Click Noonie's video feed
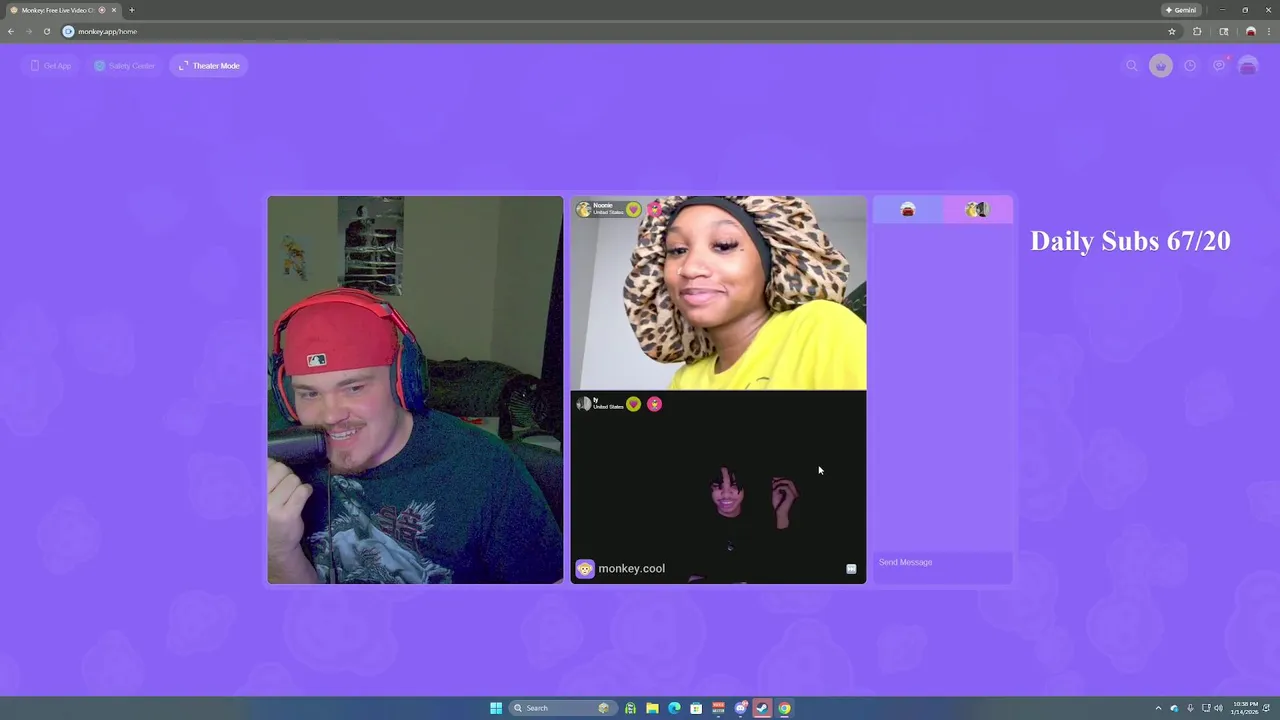 pos(718,292)
